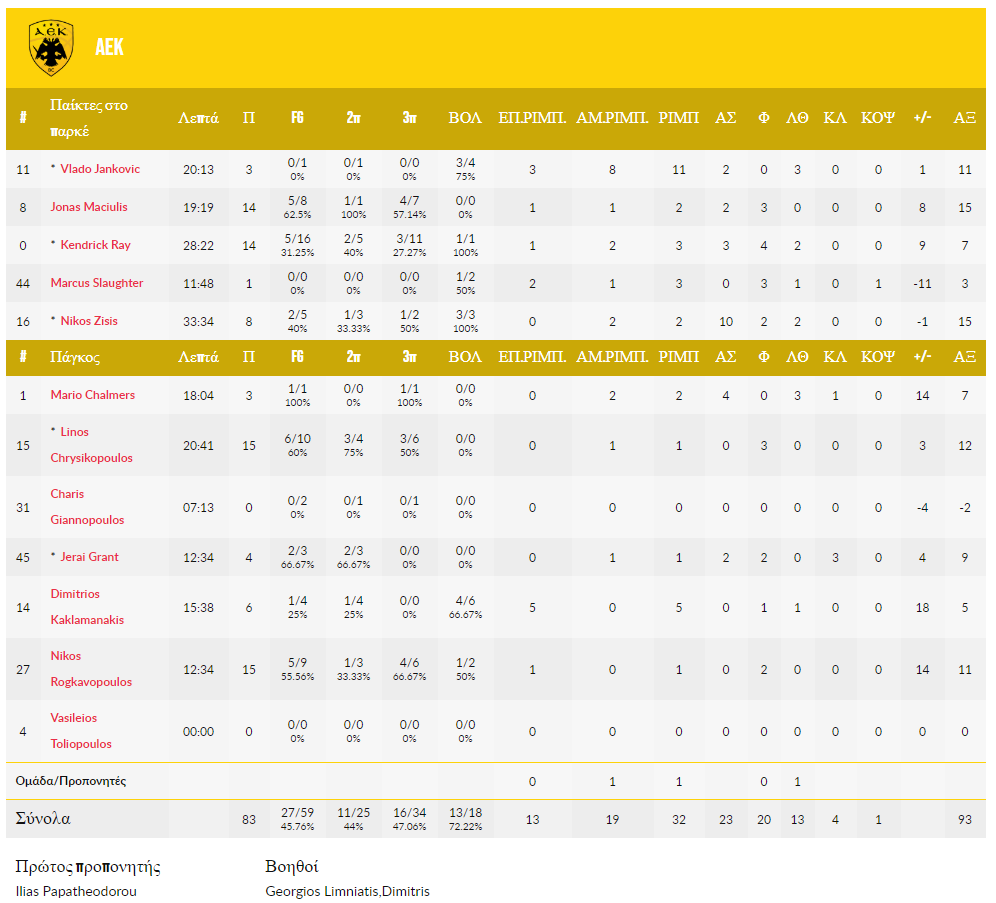The height and width of the screenshot is (903, 996).
Task: Click the AEK team crest logo
Action: [x=51, y=48]
